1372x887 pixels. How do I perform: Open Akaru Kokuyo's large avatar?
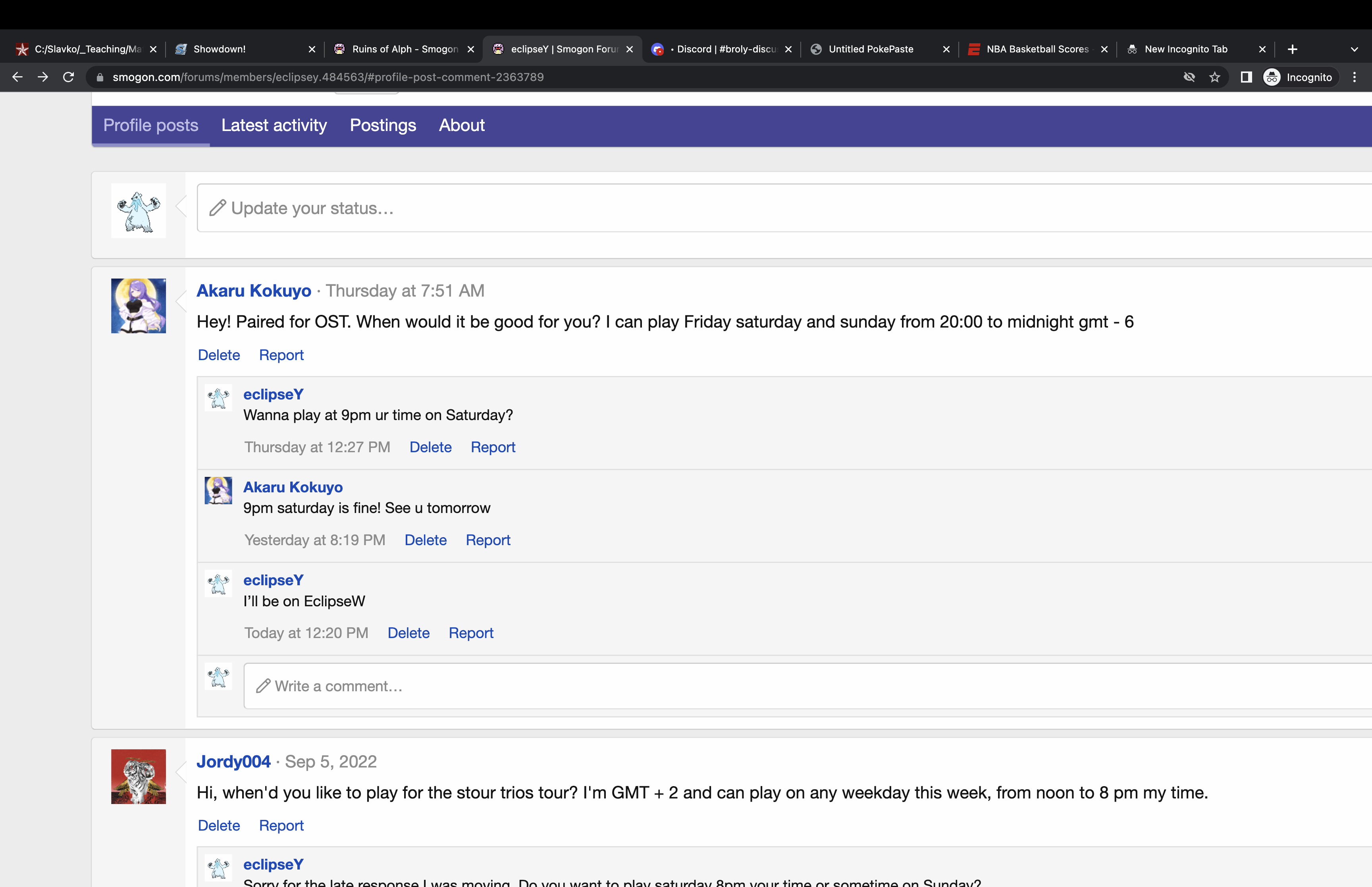(x=138, y=306)
